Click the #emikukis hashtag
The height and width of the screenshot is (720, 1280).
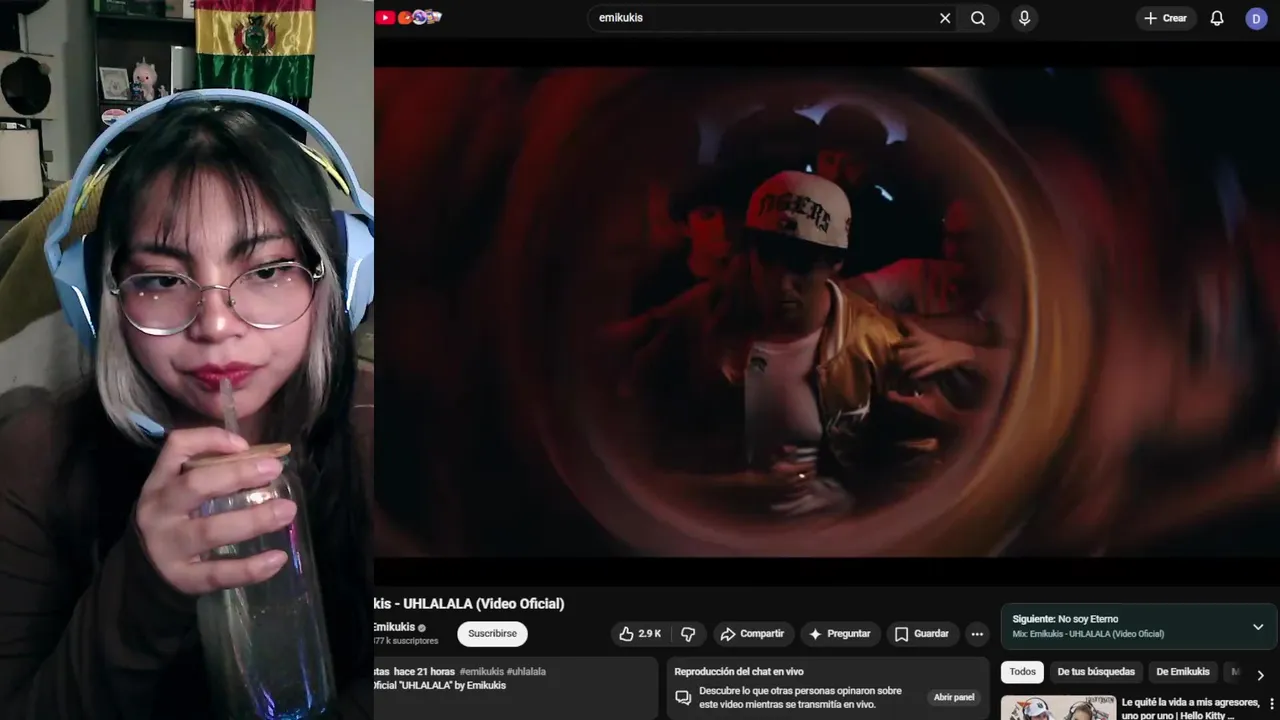tap(481, 672)
